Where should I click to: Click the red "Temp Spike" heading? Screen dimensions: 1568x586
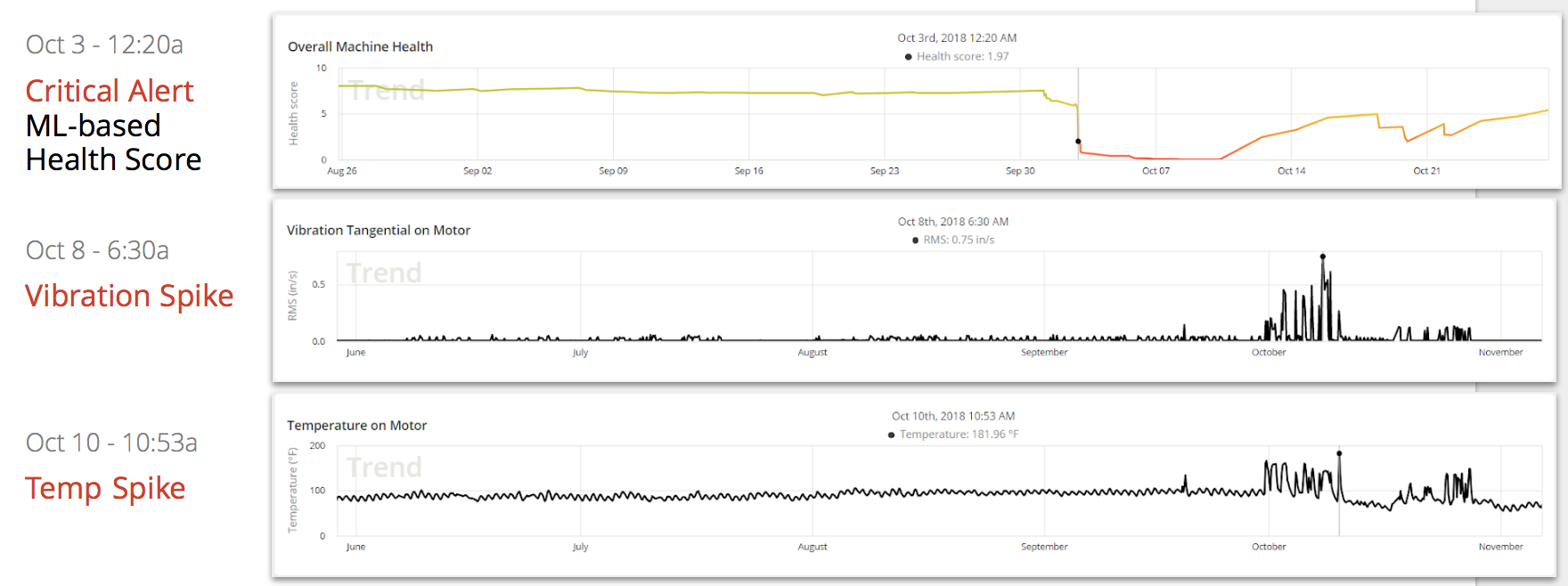click(105, 488)
